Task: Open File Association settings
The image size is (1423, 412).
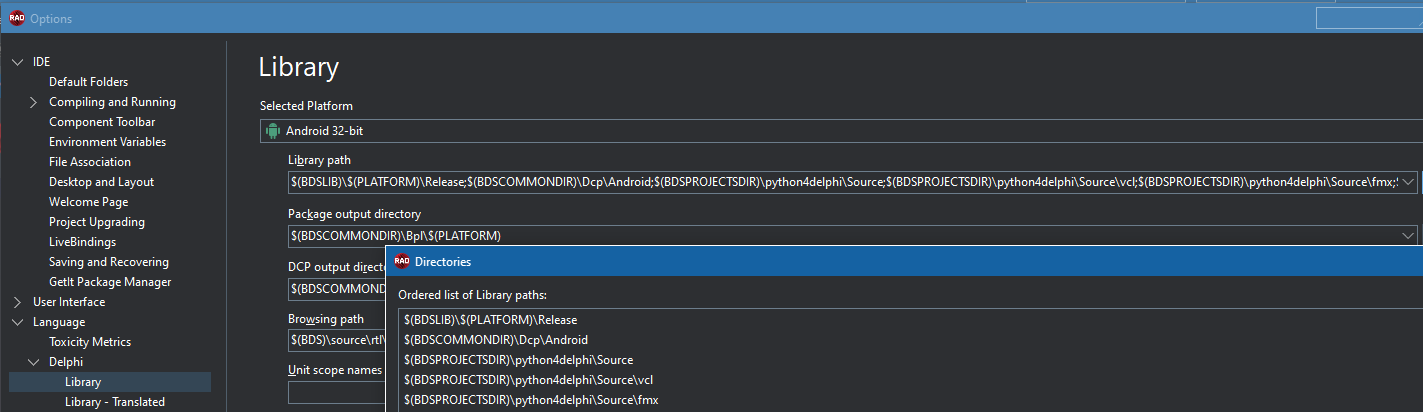Action: click(x=90, y=162)
